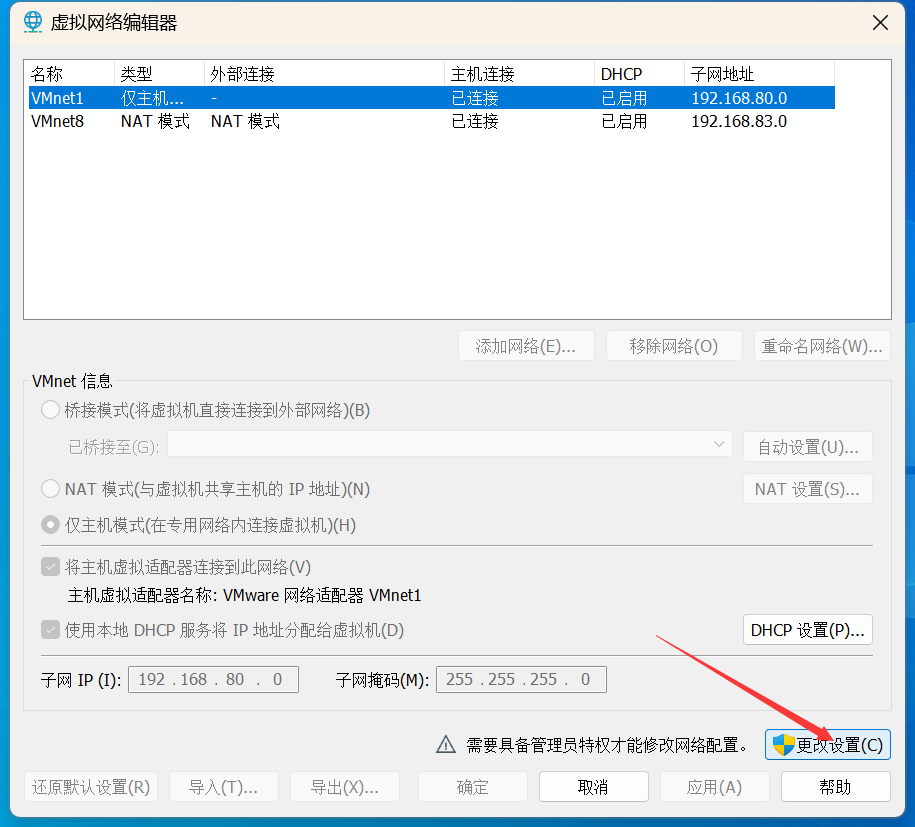The image size is (915, 827).
Task: Click VMnet8 DHCP cell 已启用
Action: point(624,121)
